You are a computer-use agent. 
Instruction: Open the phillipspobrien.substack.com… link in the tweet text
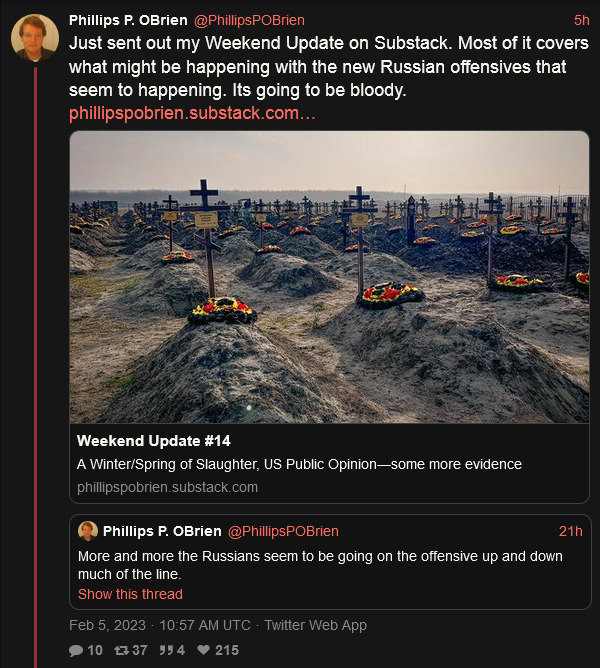click(x=192, y=113)
